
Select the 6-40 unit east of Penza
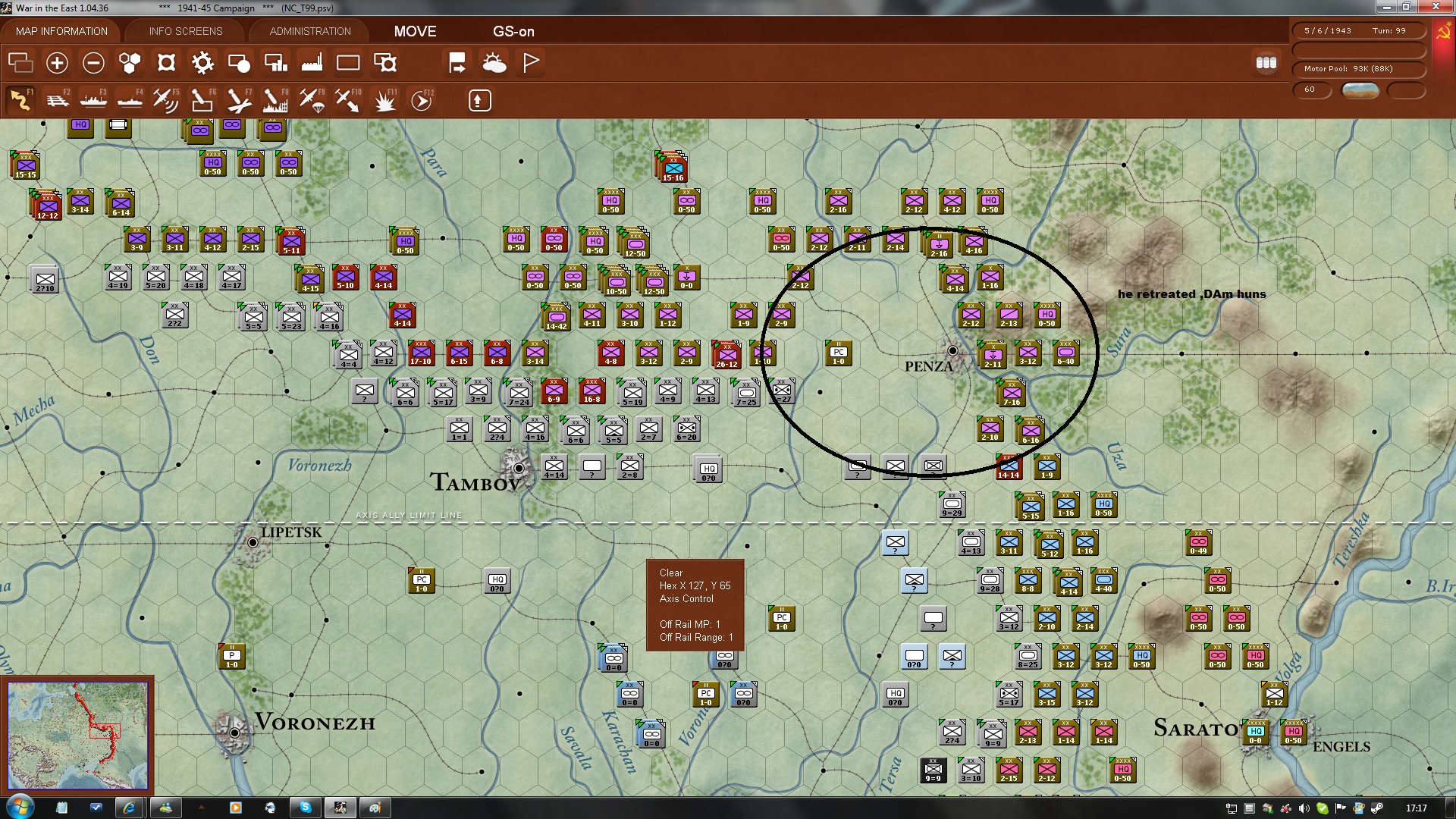tap(1065, 353)
